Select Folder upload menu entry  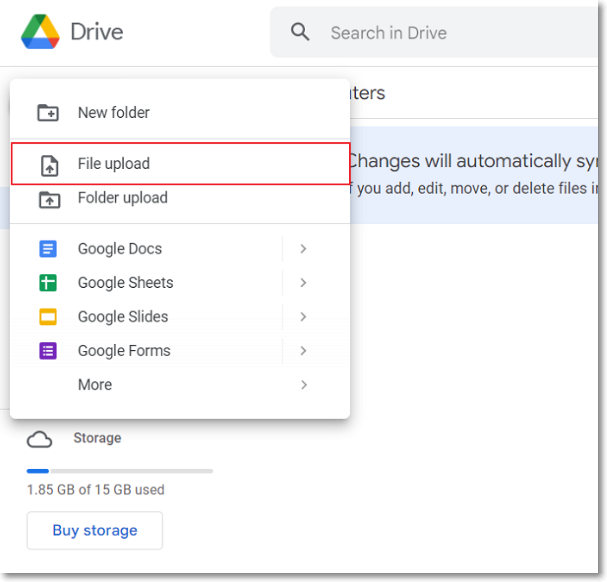(x=180, y=199)
